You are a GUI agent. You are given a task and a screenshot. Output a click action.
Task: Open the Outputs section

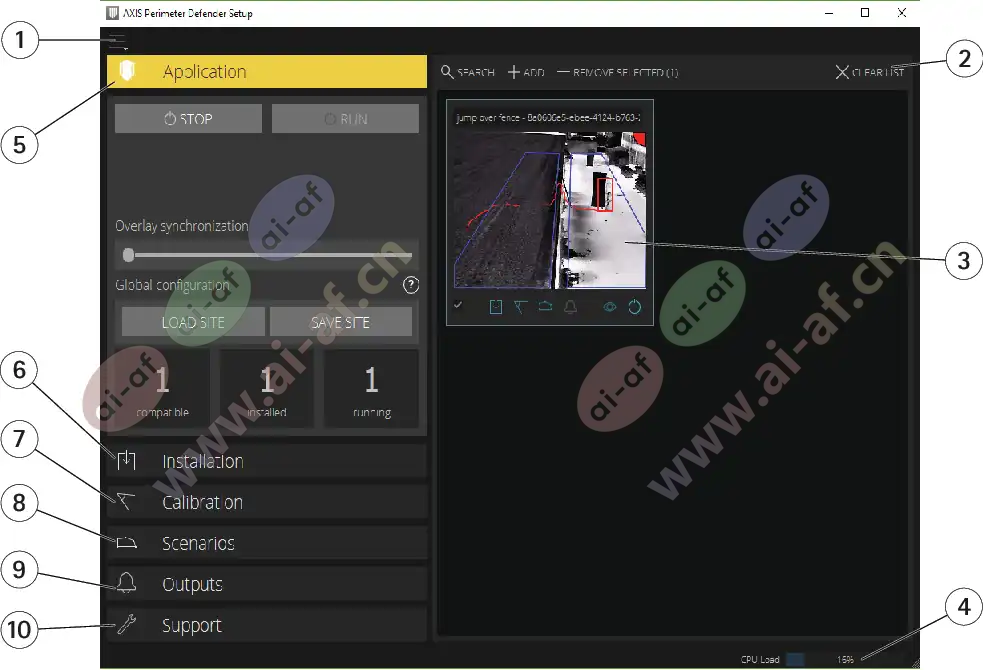[x=267, y=584]
